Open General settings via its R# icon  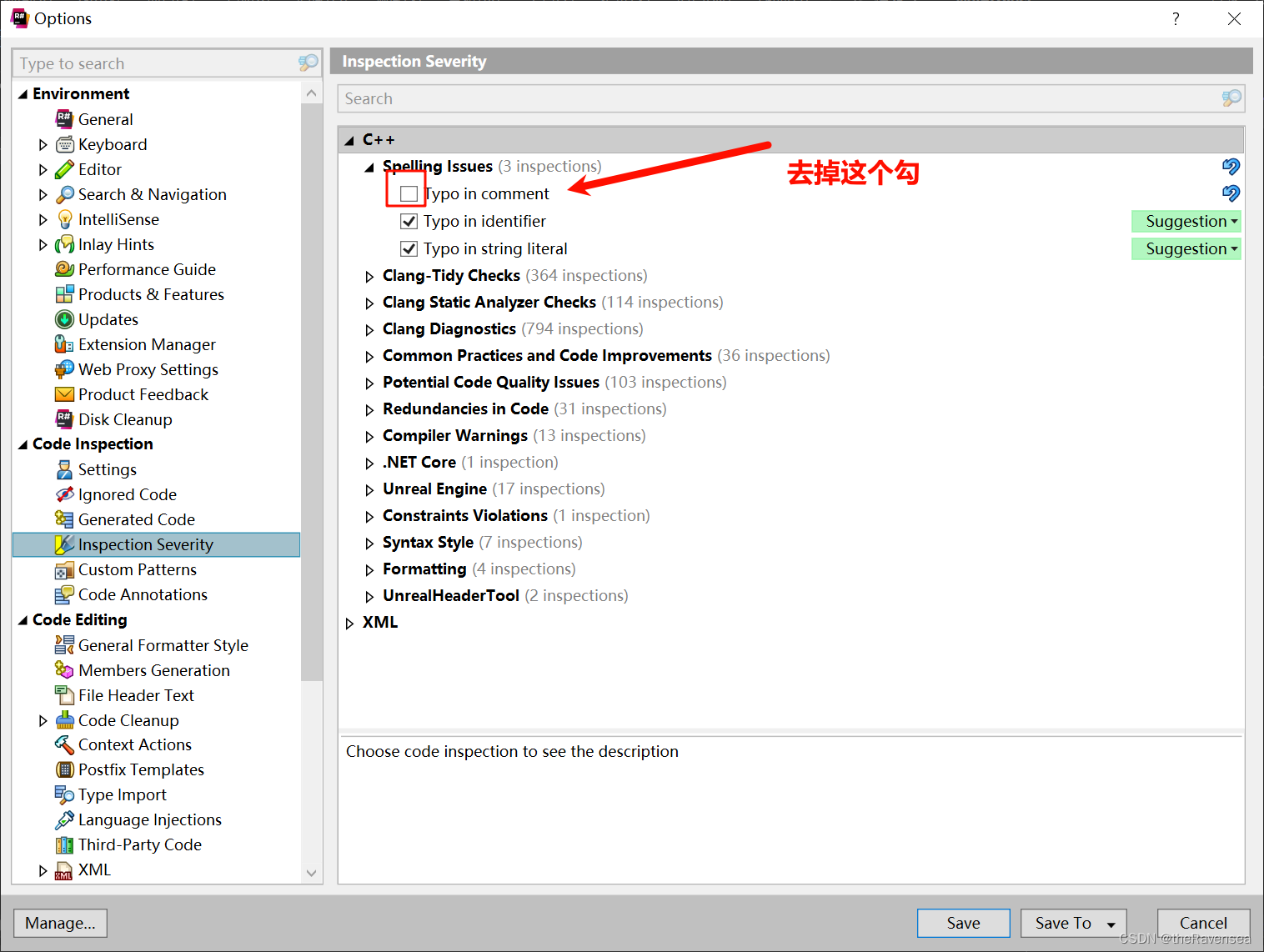click(64, 119)
